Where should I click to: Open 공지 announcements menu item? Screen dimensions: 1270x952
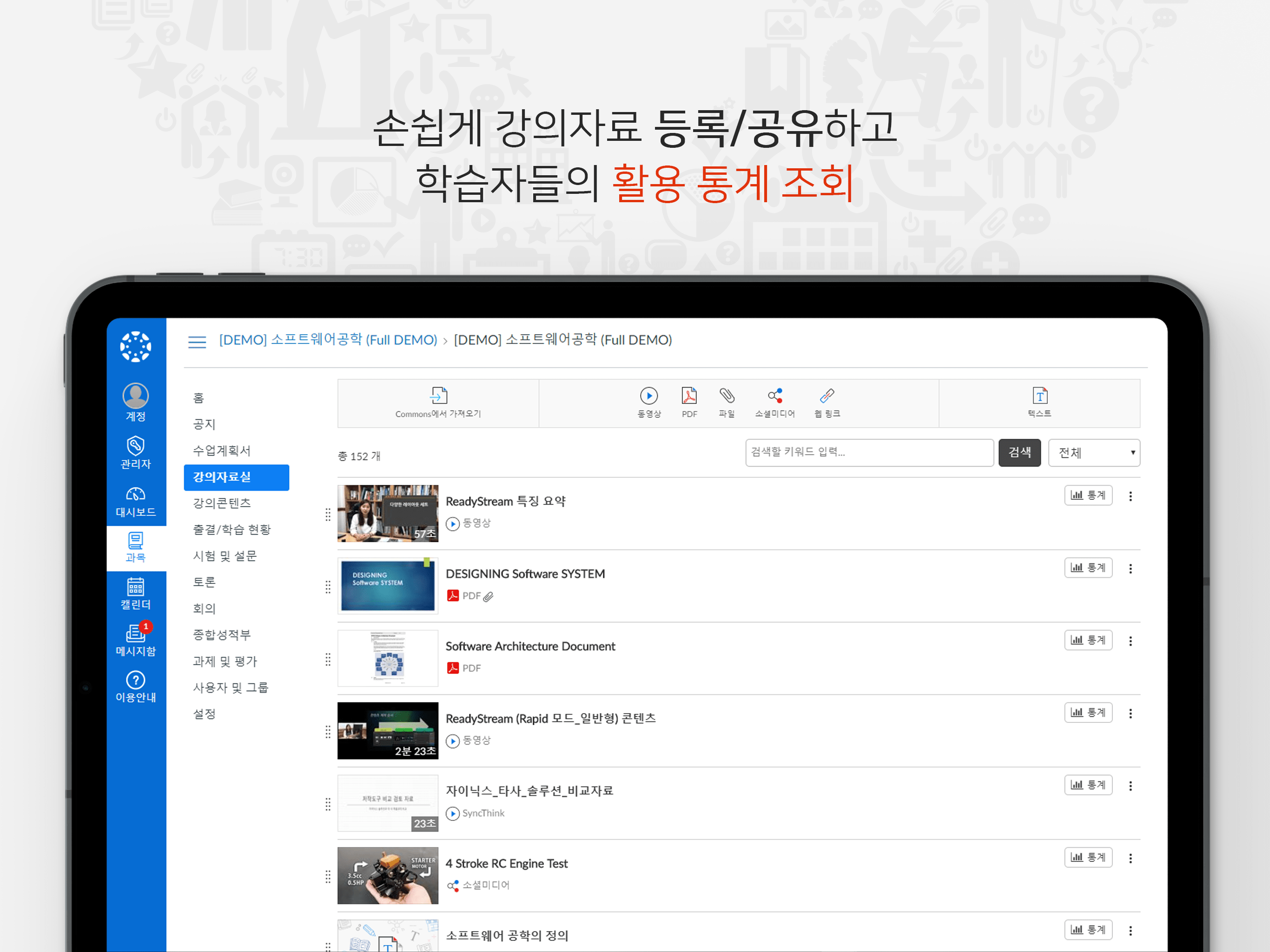(x=204, y=424)
